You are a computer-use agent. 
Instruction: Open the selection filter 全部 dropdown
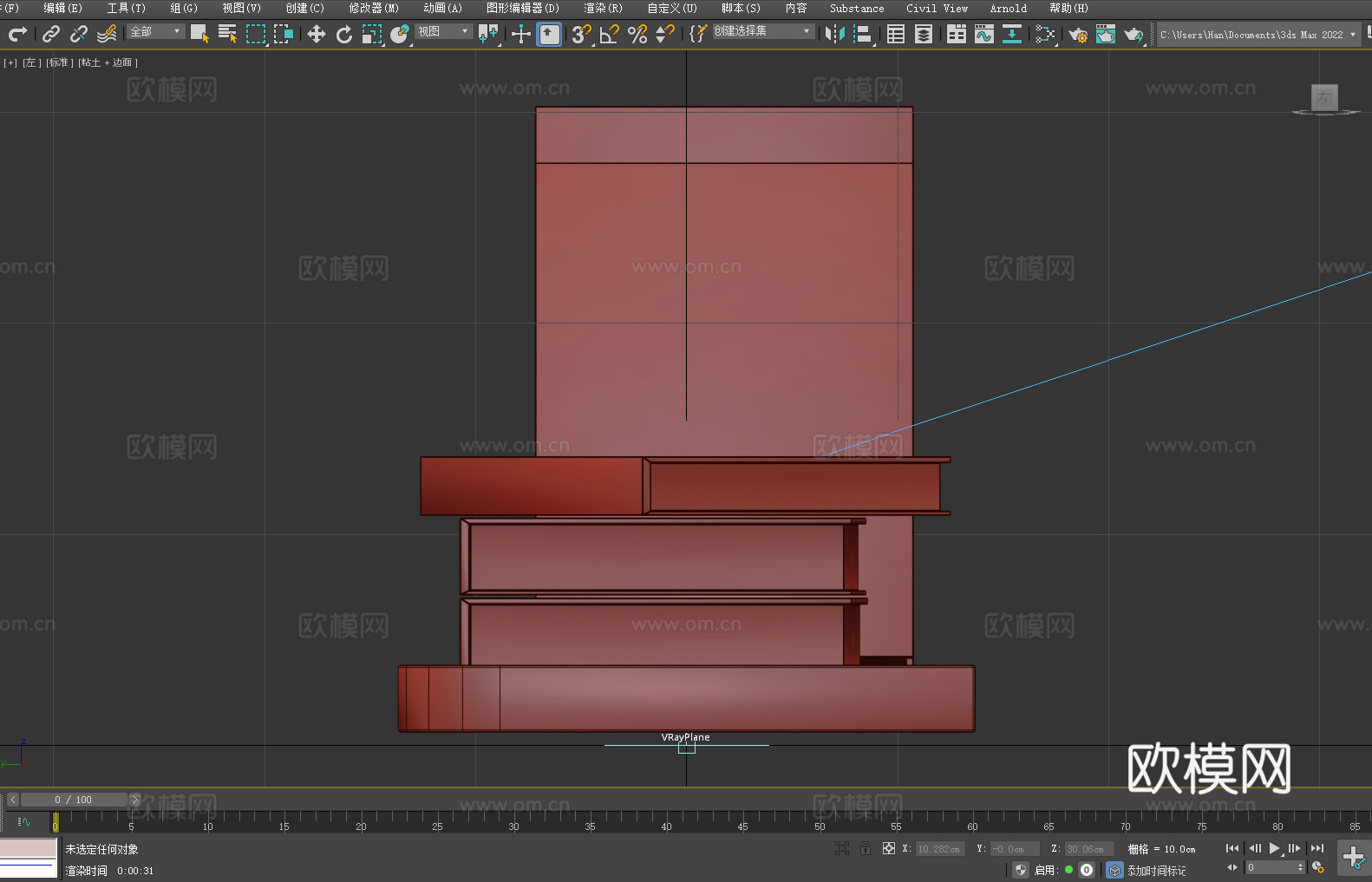(156, 31)
